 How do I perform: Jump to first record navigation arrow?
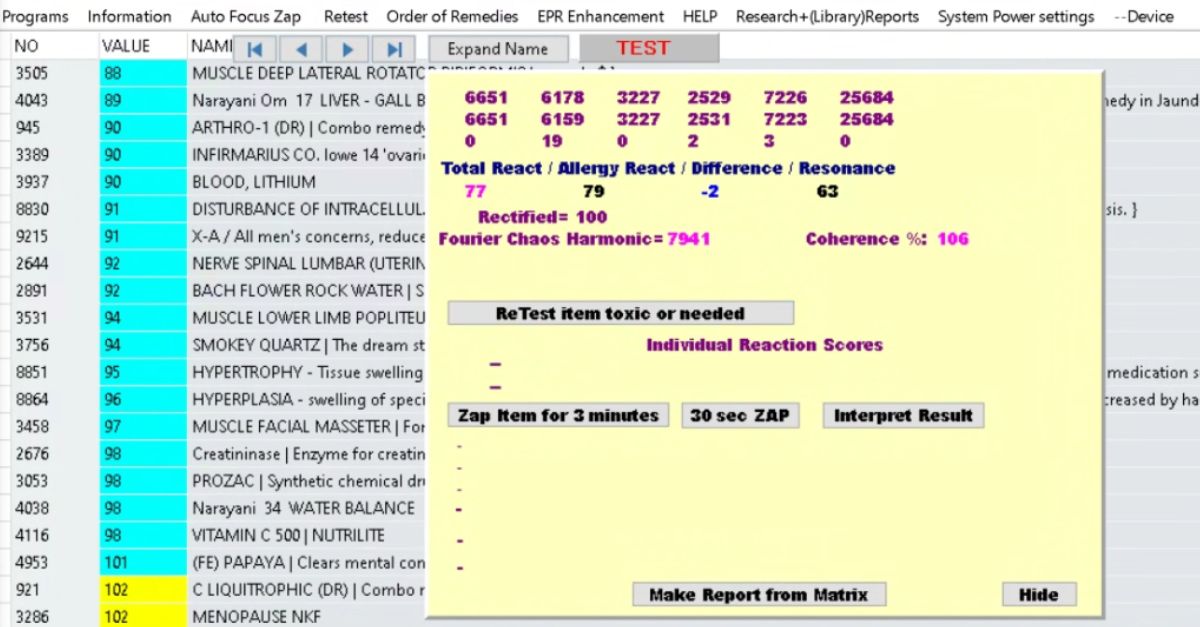pyautogui.click(x=255, y=49)
